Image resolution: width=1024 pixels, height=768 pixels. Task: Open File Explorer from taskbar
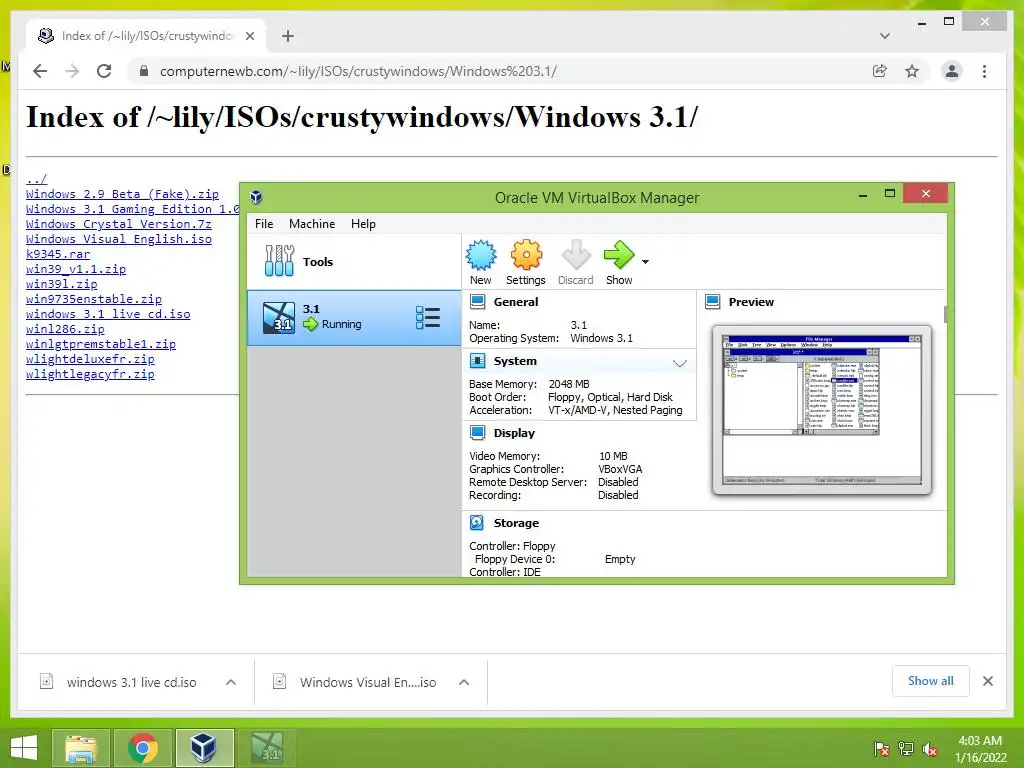80,748
